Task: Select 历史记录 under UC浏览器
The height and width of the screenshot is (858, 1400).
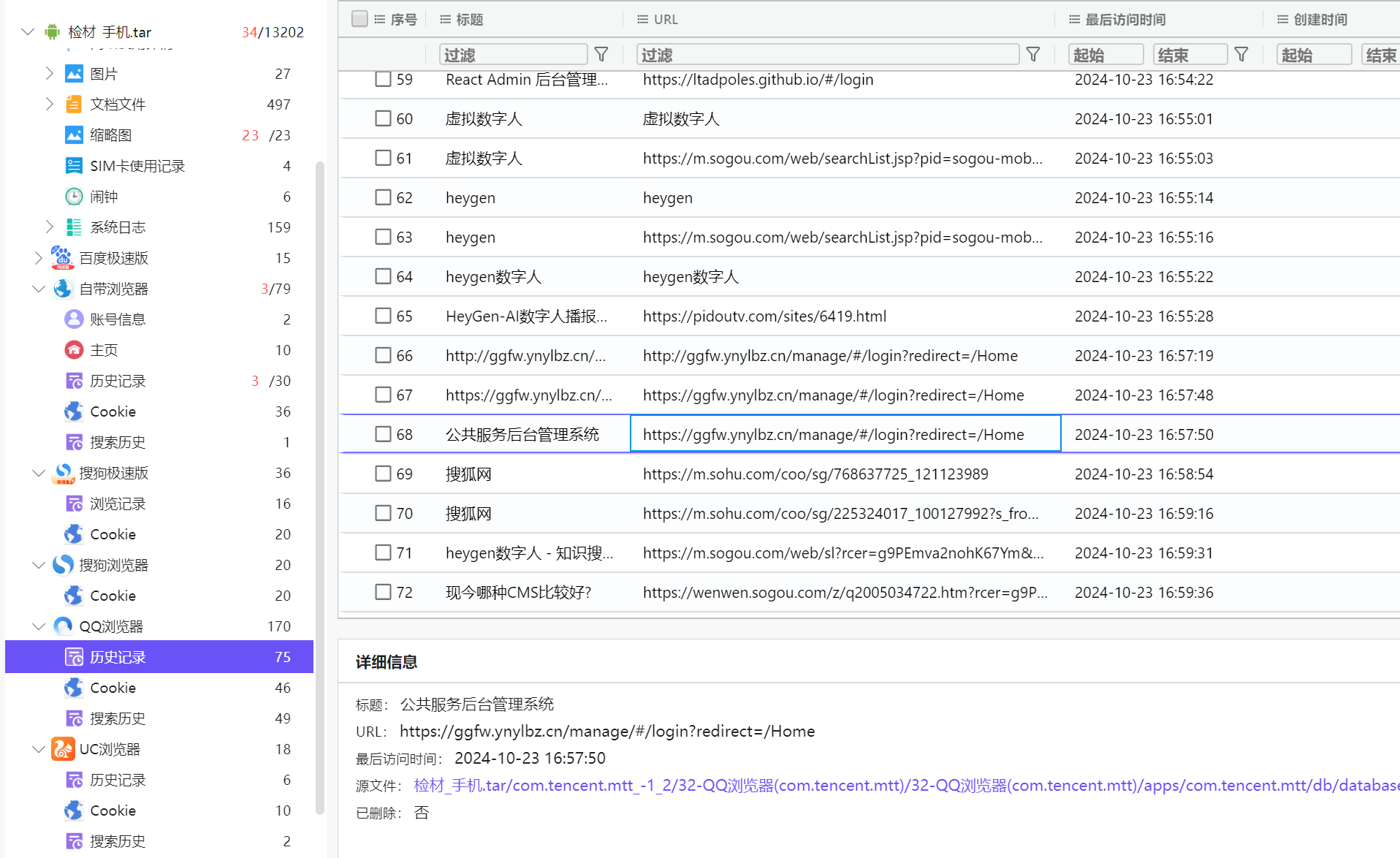Action: coord(159,780)
